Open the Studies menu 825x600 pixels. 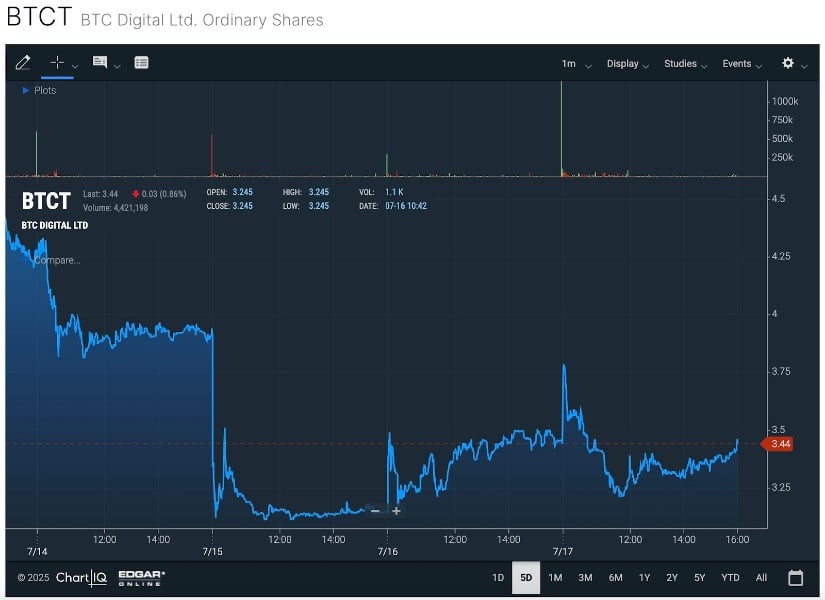click(x=685, y=64)
